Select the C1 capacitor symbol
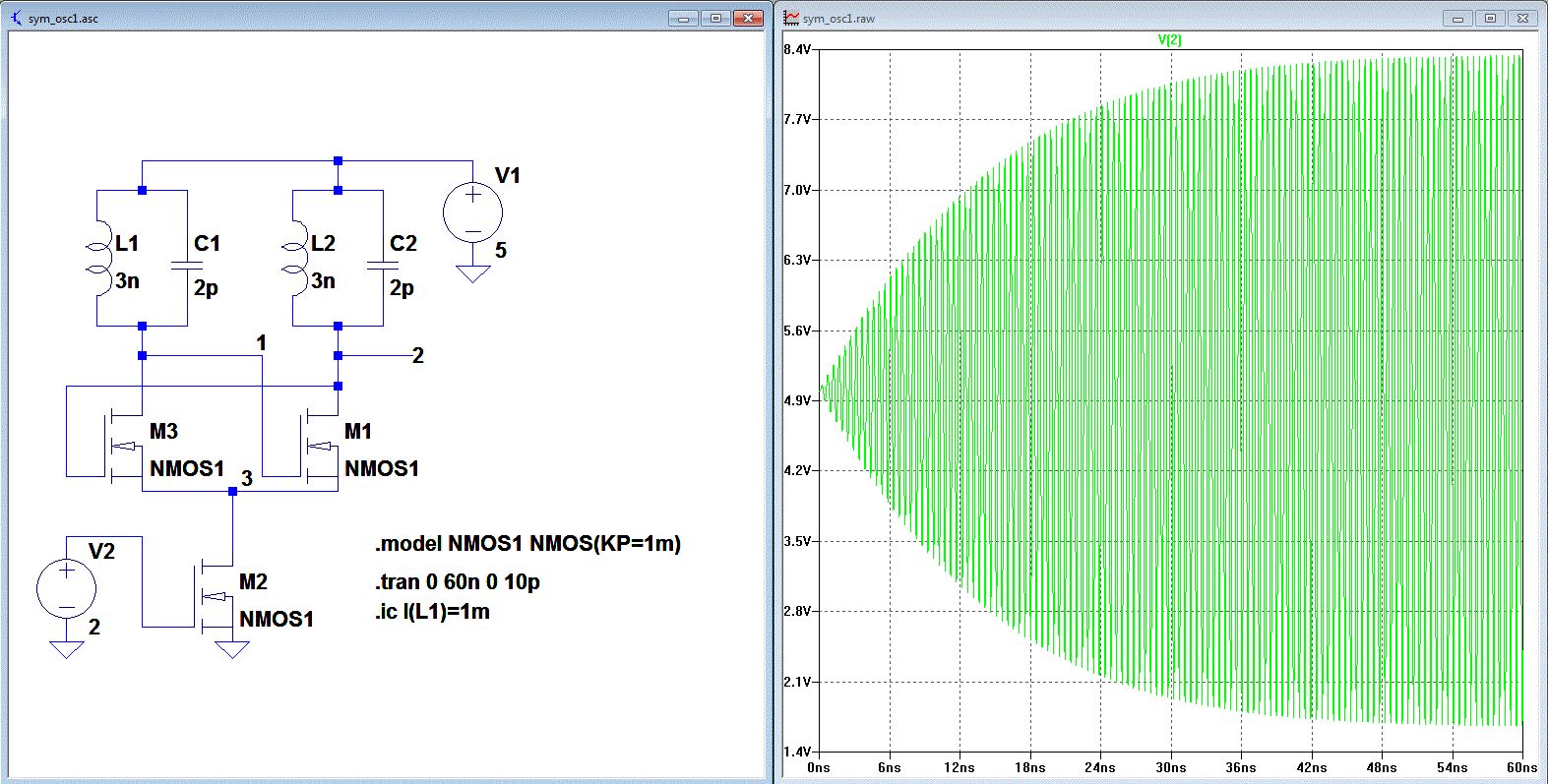The image size is (1548, 784). point(186,266)
